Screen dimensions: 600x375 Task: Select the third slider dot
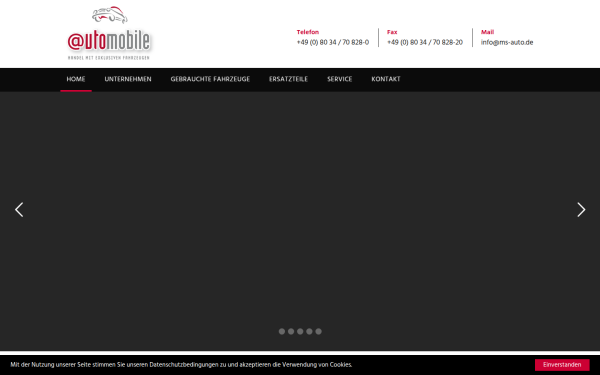[300, 331]
